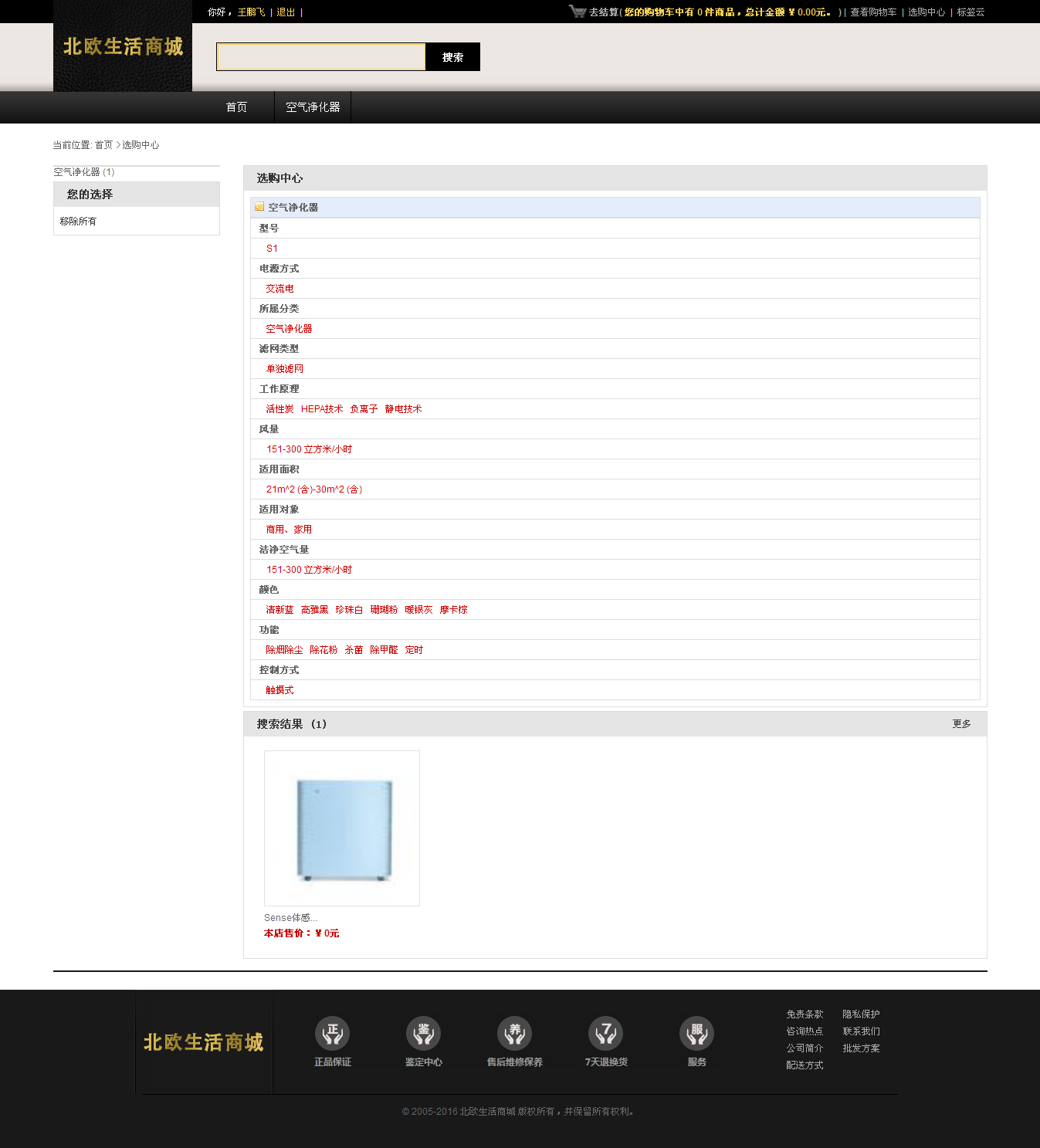Click the 首页 breadcrumb link

click(x=103, y=144)
